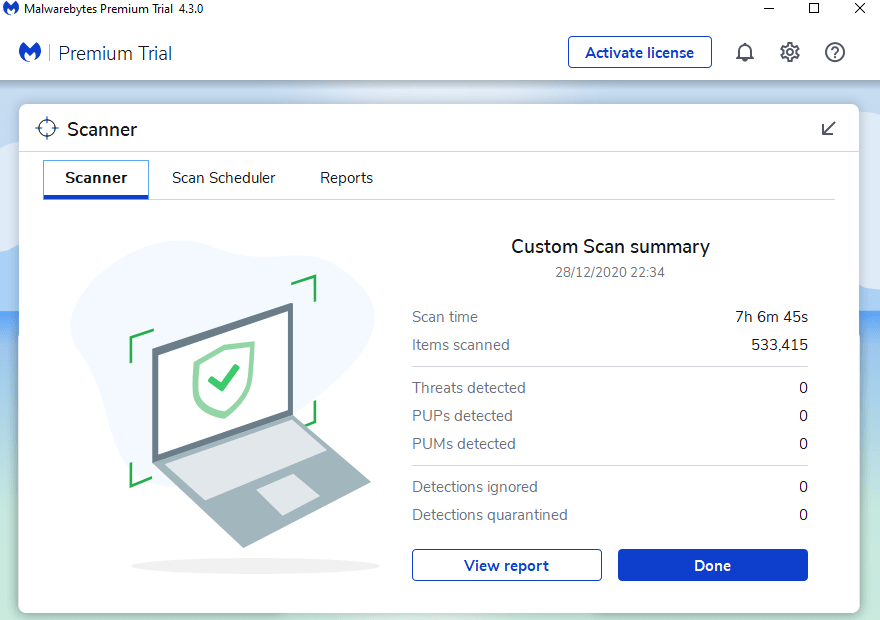Click the Scanner crosshair icon in the panel header

[x=47, y=128]
